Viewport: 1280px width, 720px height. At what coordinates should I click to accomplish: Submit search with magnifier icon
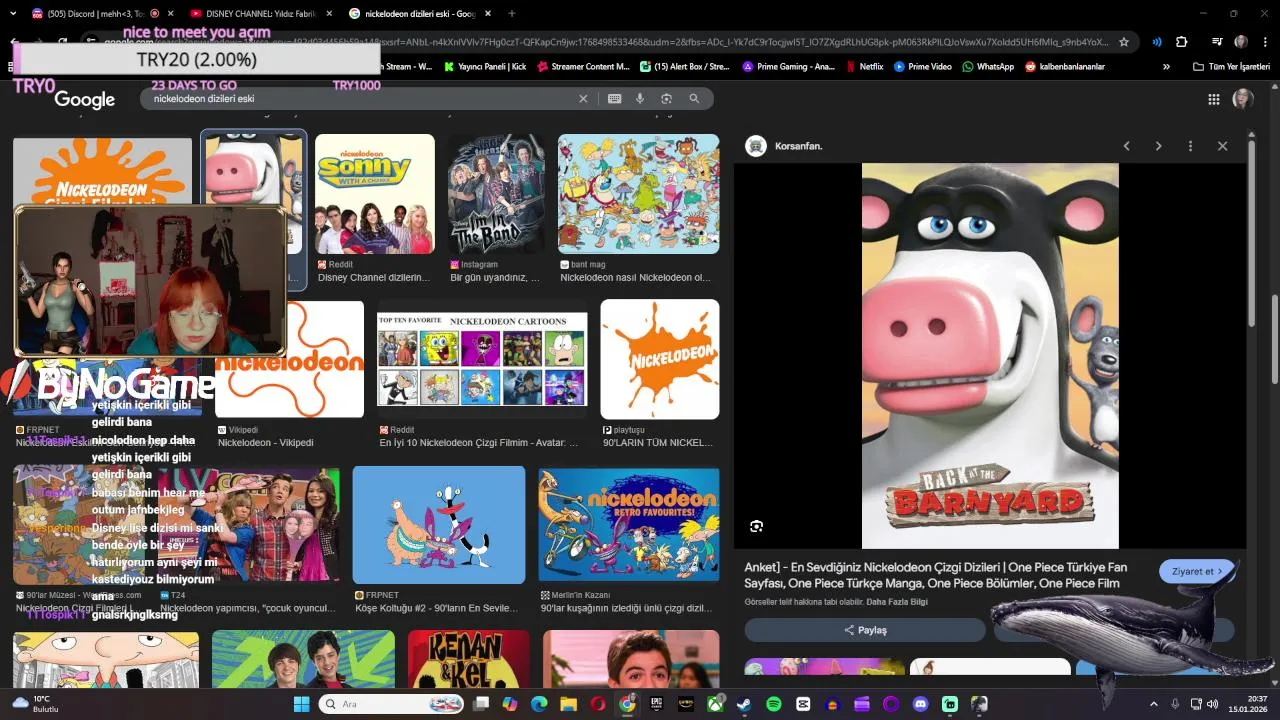pos(694,99)
